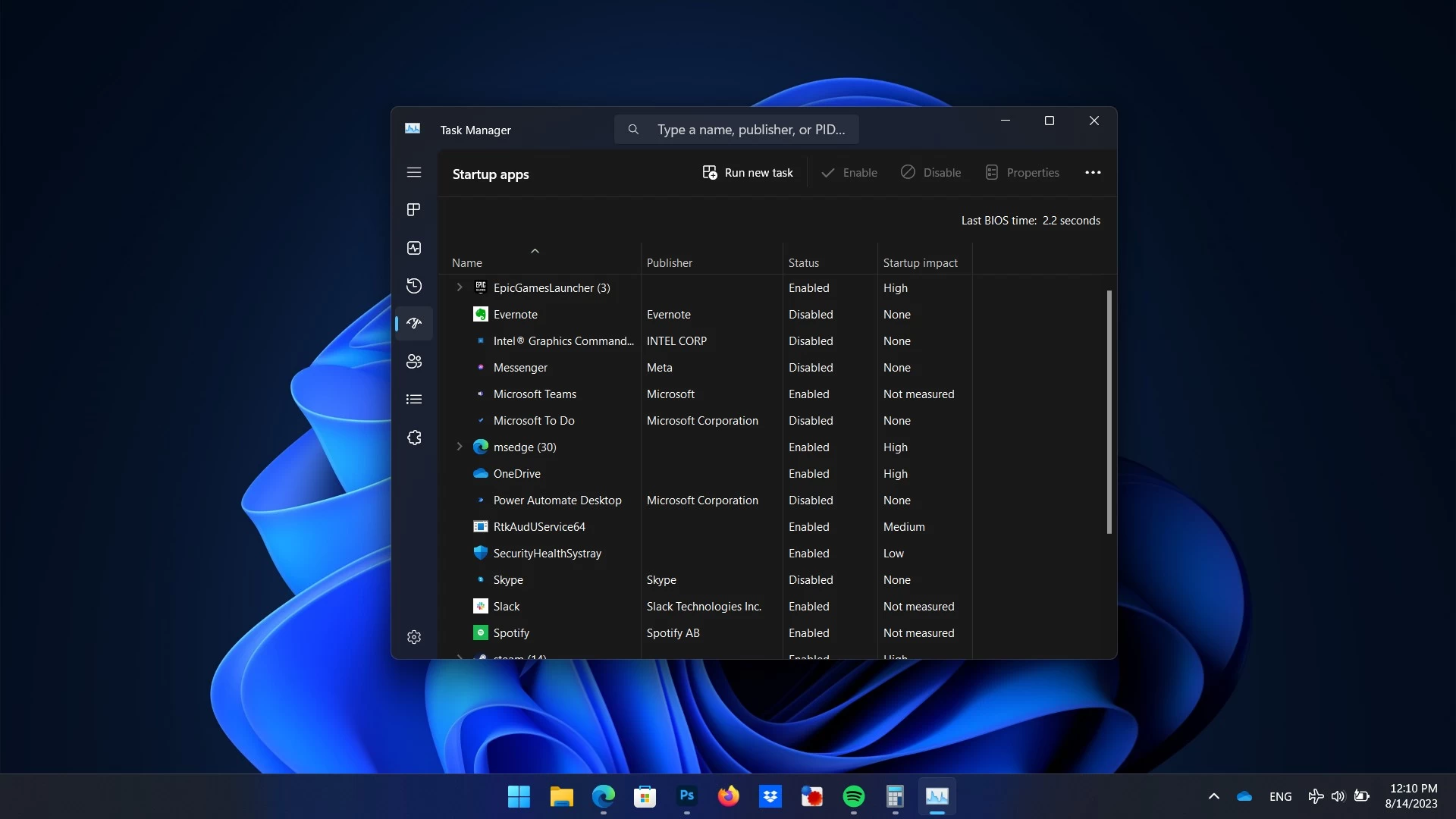Open Firefox from taskbar
This screenshot has width=1456, height=819.
729,796
